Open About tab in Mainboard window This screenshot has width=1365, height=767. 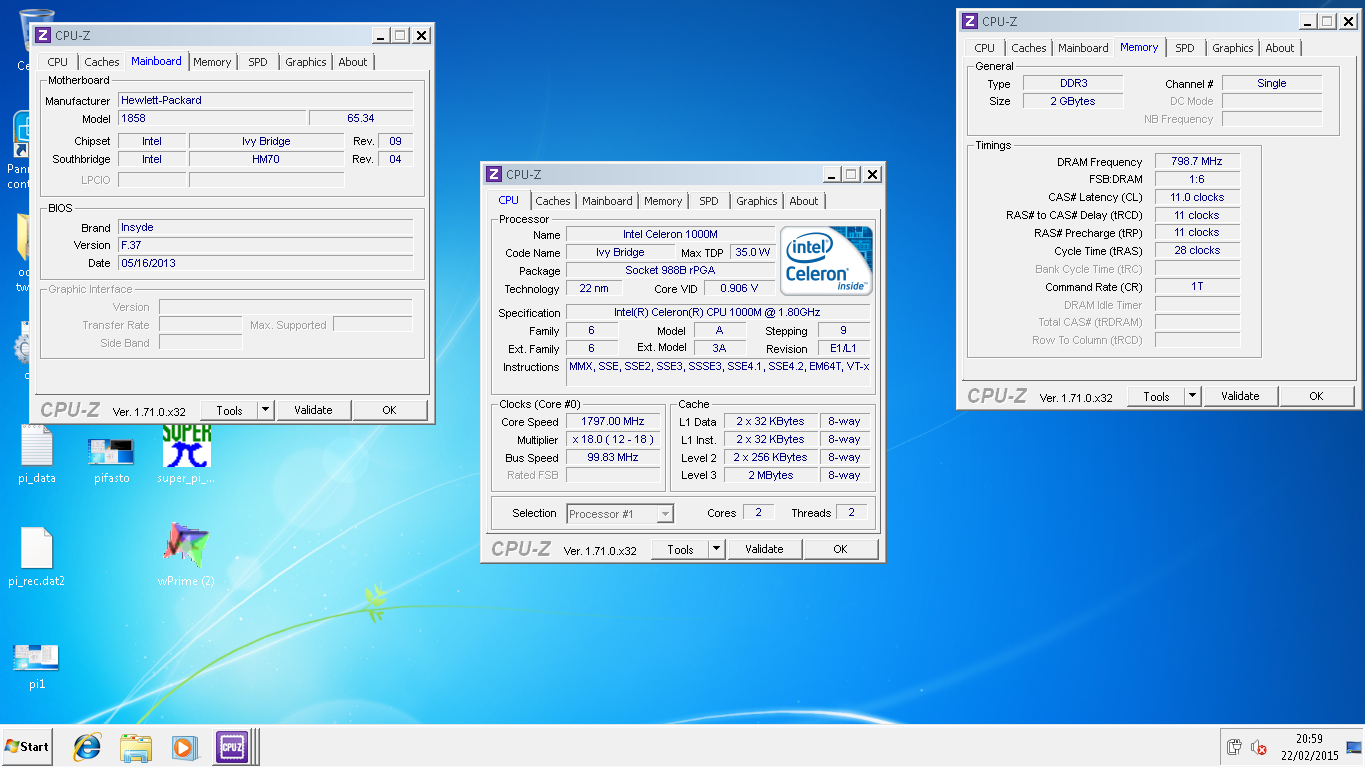(x=353, y=62)
